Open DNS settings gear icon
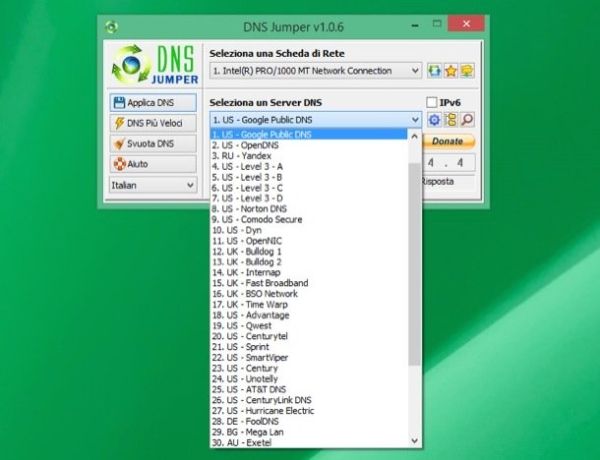 pyautogui.click(x=435, y=120)
